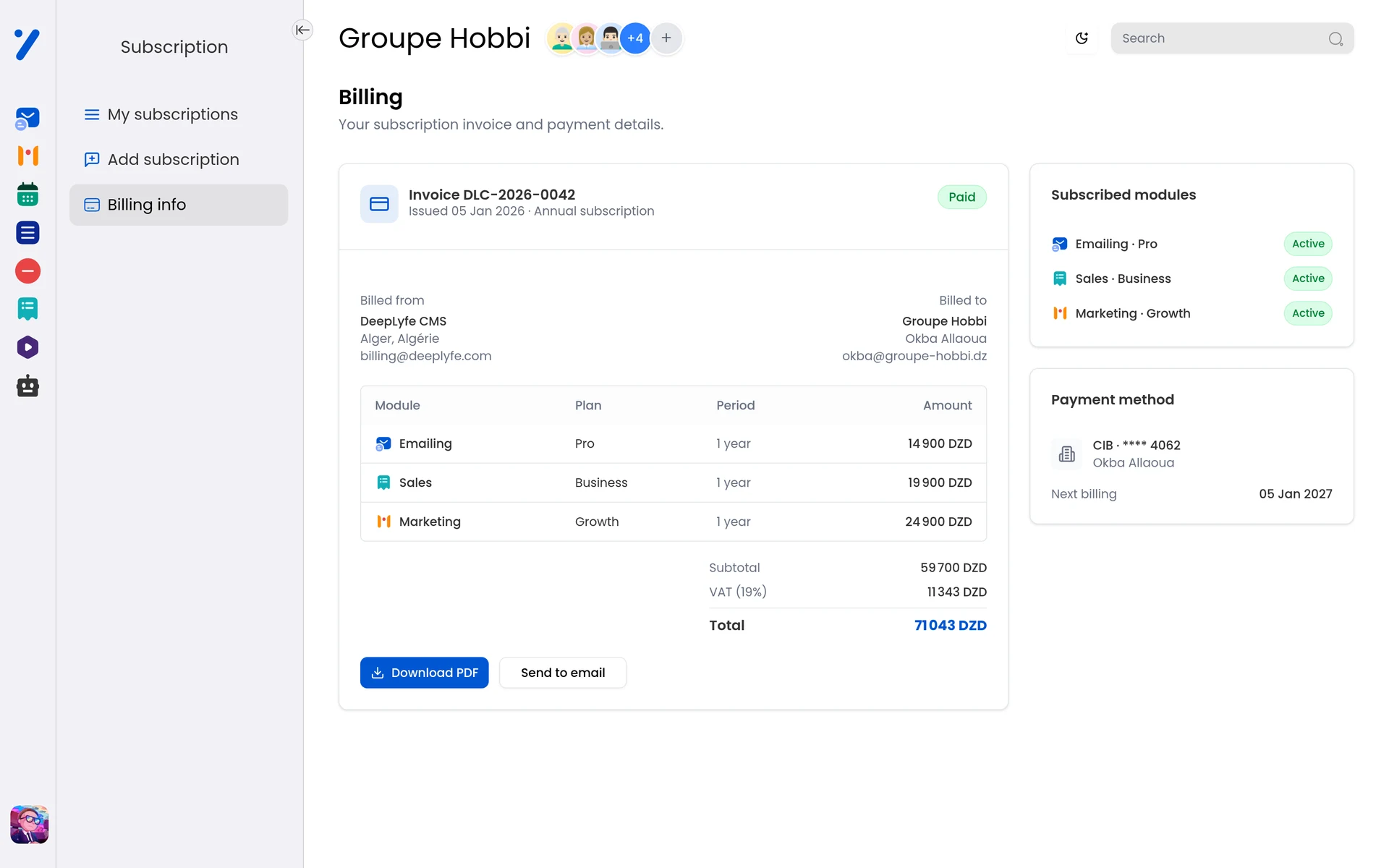
Task: Open user profile avatar at bottom left
Action: tap(29, 825)
